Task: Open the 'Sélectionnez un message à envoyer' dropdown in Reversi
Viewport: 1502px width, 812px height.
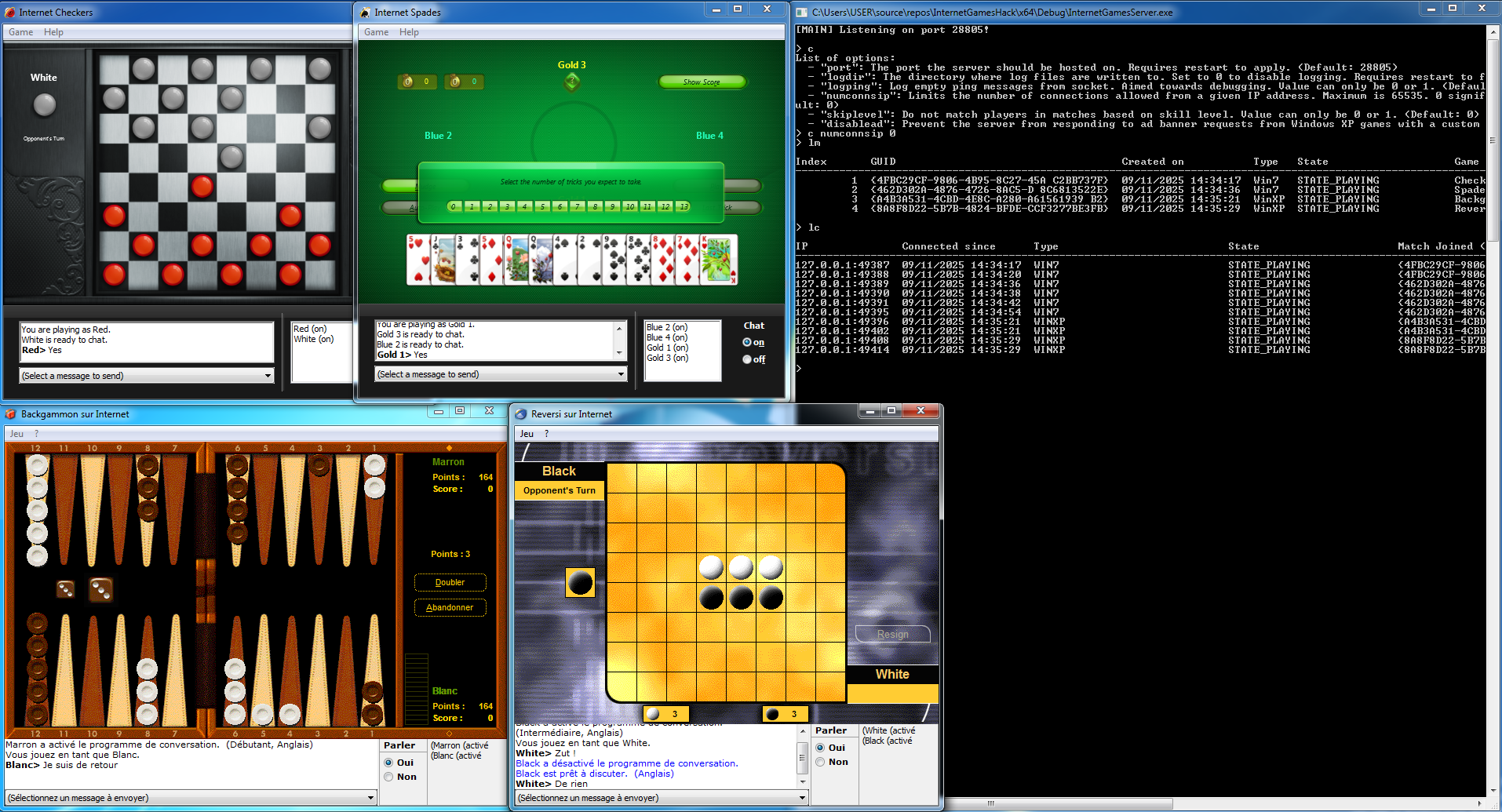Action: click(x=802, y=797)
